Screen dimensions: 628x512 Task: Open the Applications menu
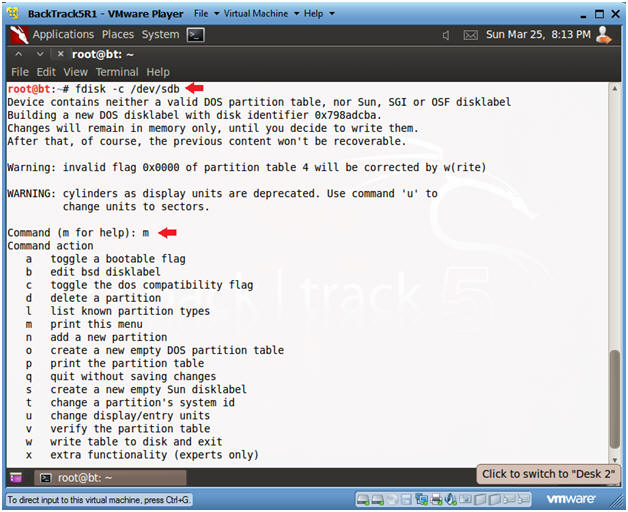[x=63, y=34]
